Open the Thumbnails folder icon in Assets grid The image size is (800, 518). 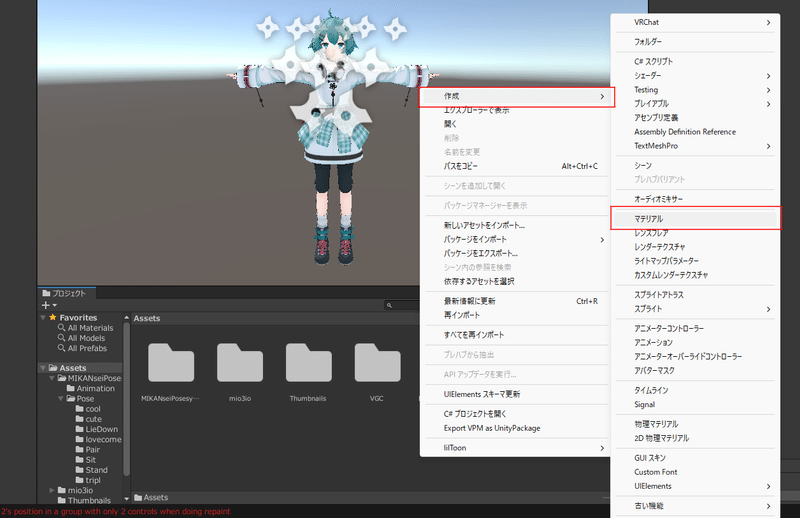pyautogui.click(x=309, y=362)
